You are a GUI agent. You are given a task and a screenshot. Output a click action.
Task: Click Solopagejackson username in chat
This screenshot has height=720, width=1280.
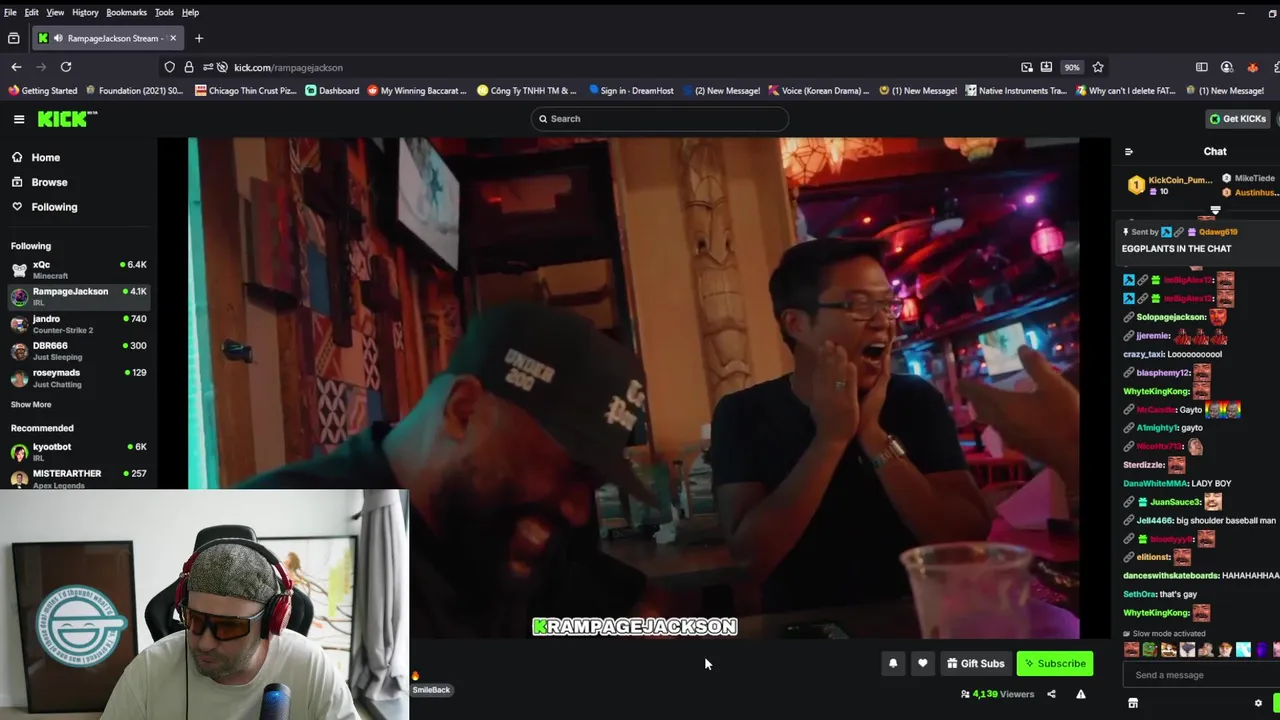click(1171, 317)
